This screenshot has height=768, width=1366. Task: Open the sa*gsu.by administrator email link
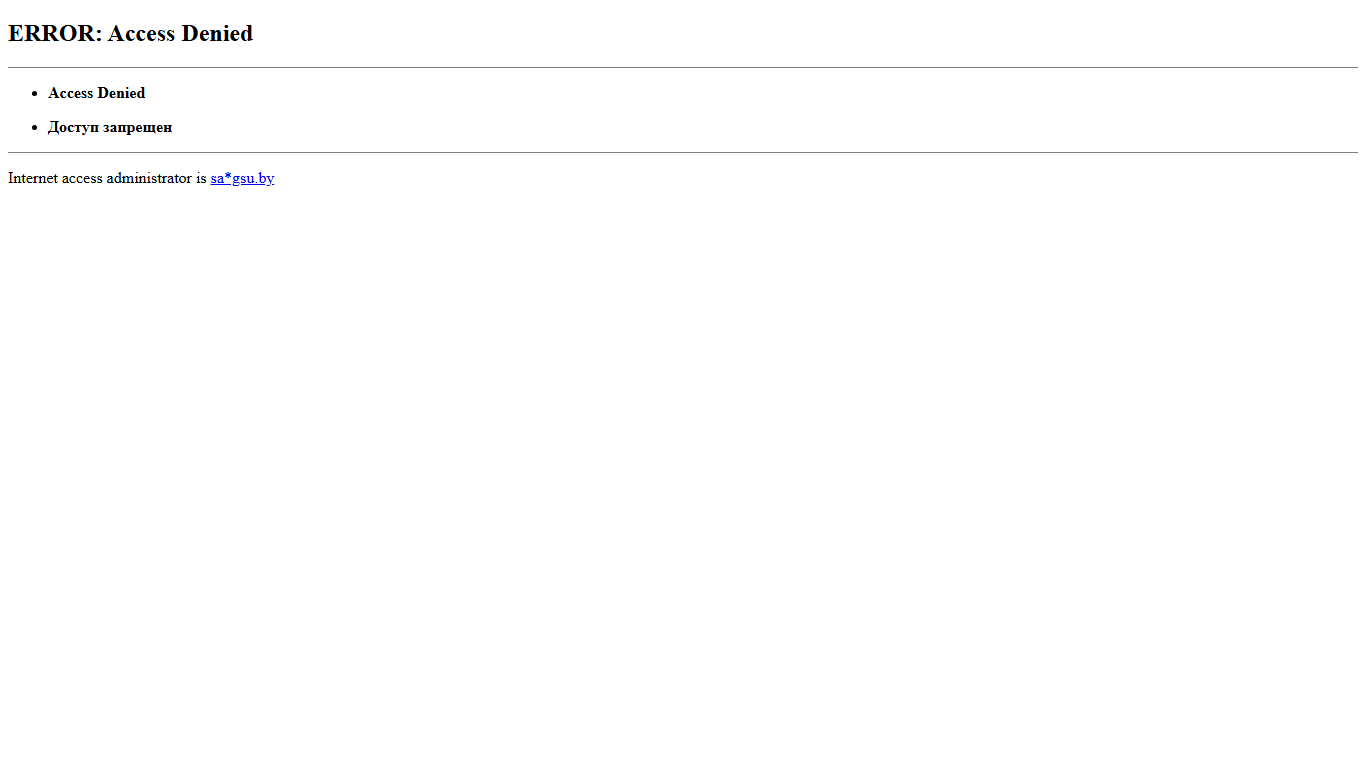(242, 178)
